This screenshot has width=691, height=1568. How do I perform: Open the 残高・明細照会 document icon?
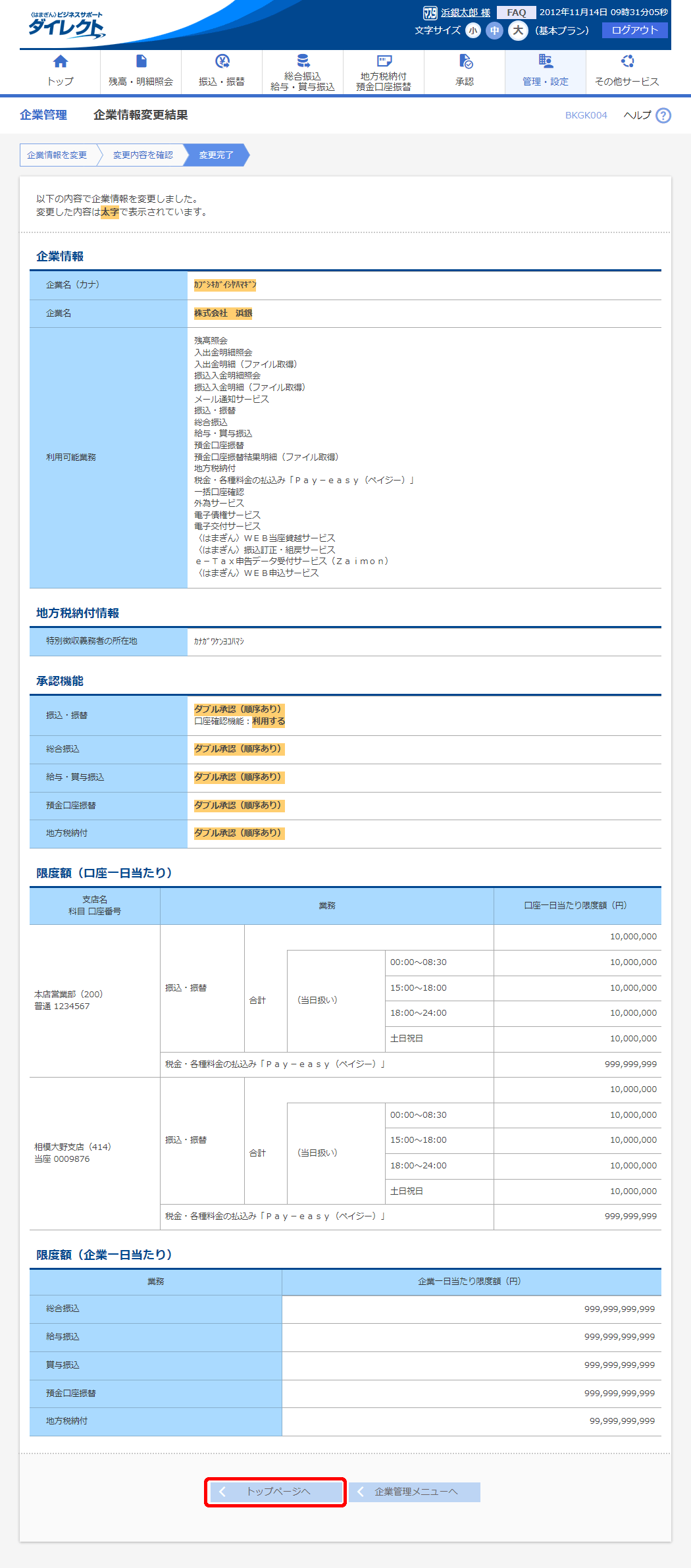[141, 62]
